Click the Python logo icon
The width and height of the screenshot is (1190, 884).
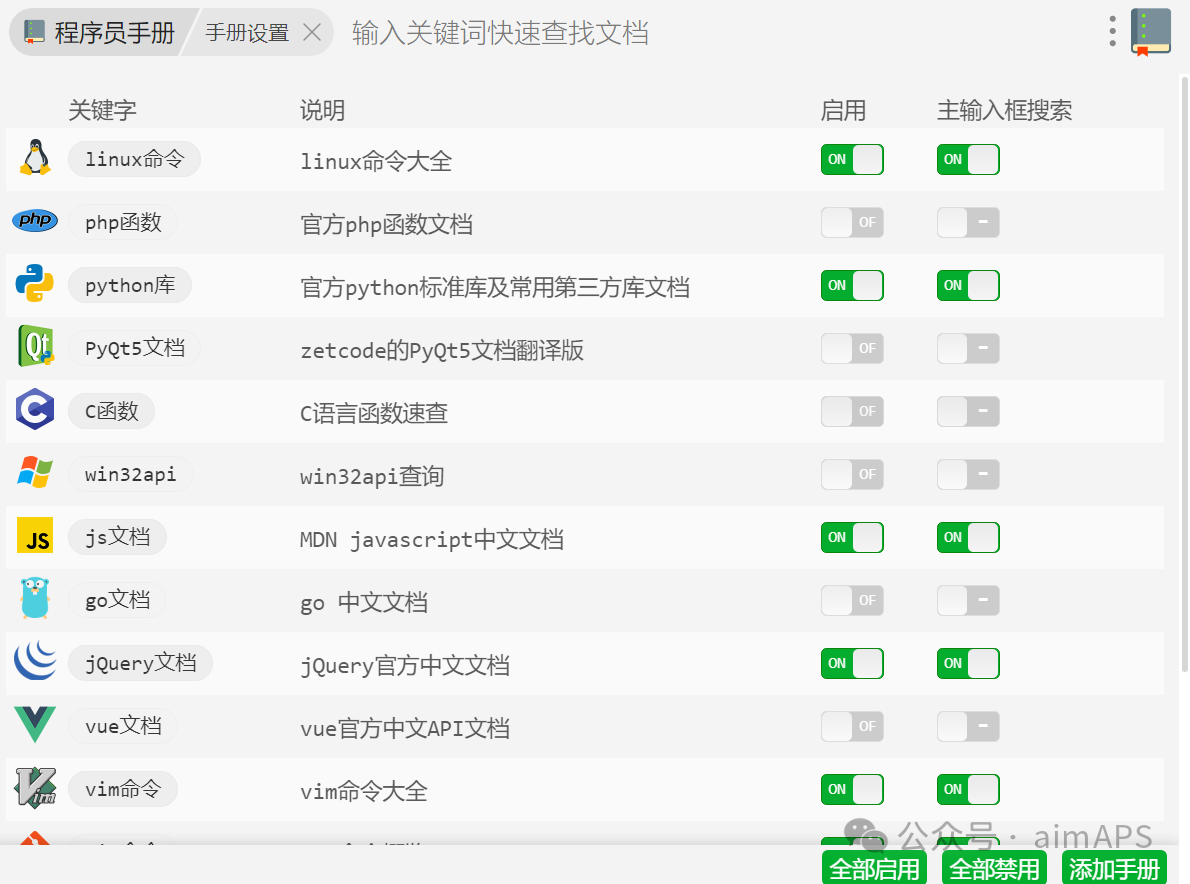point(35,285)
